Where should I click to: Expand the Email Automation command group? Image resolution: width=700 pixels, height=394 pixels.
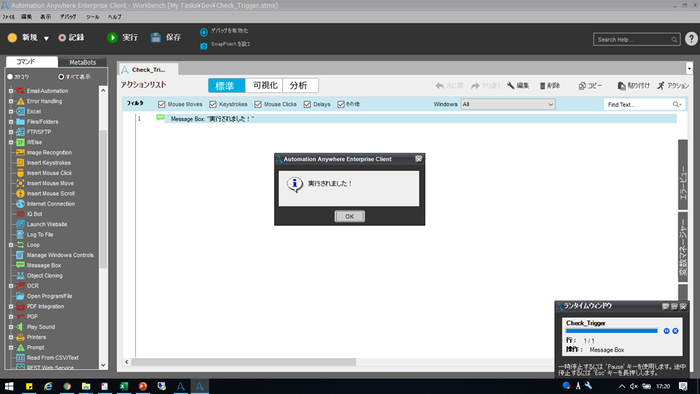[x=11, y=91]
